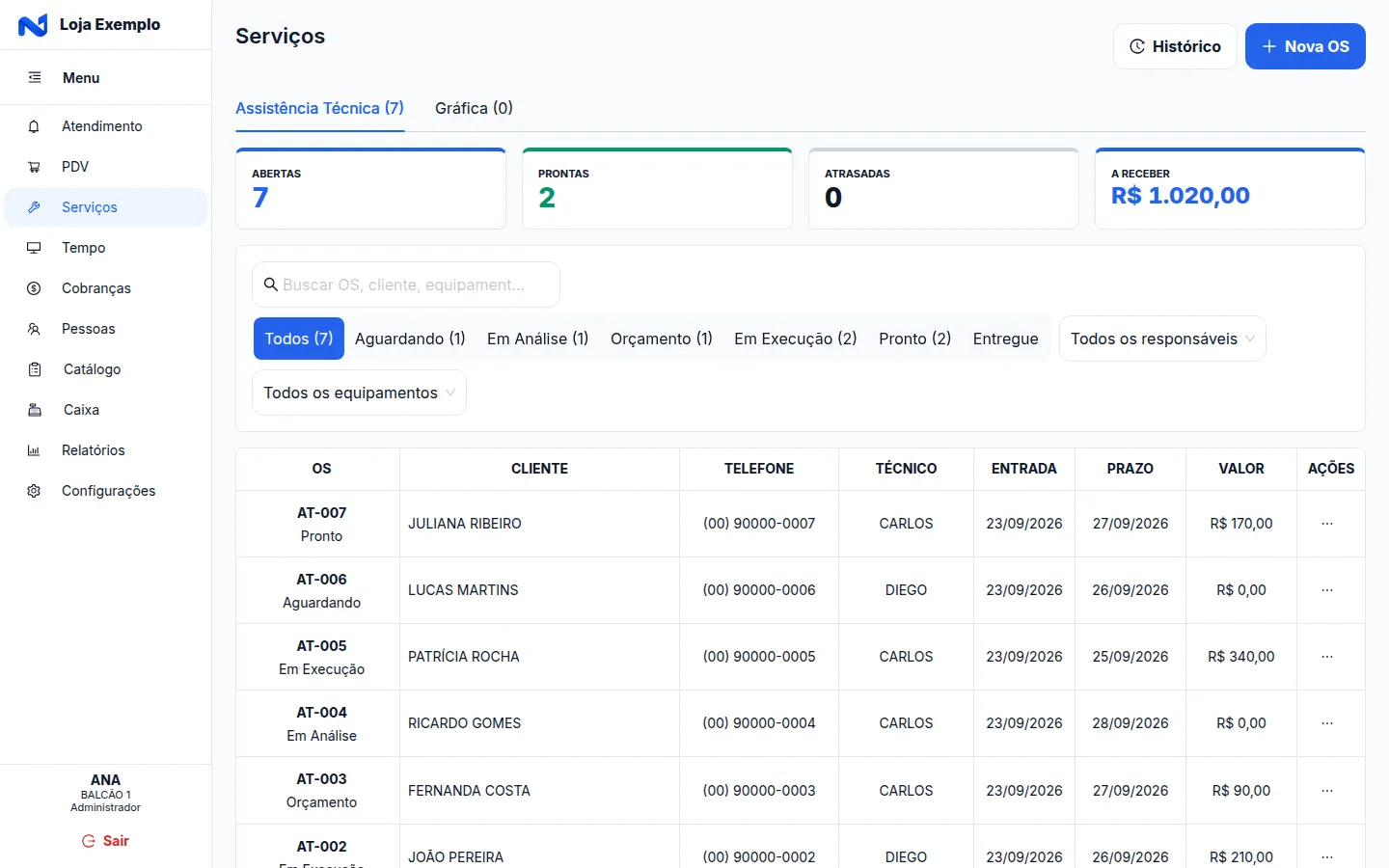Click client name JULIANA RIBEIRO
The image size is (1389, 868).
point(465,524)
